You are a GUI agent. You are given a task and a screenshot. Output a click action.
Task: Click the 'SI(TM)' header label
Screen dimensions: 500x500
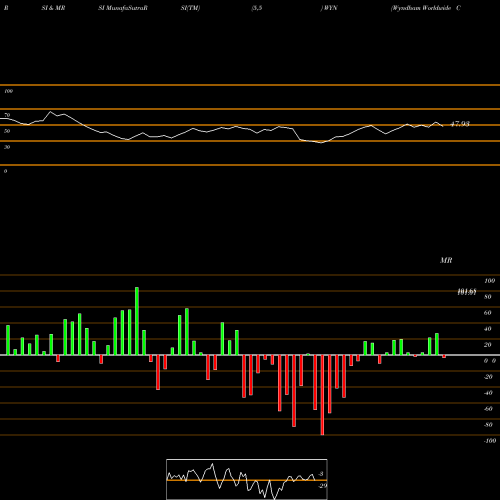point(190,8)
